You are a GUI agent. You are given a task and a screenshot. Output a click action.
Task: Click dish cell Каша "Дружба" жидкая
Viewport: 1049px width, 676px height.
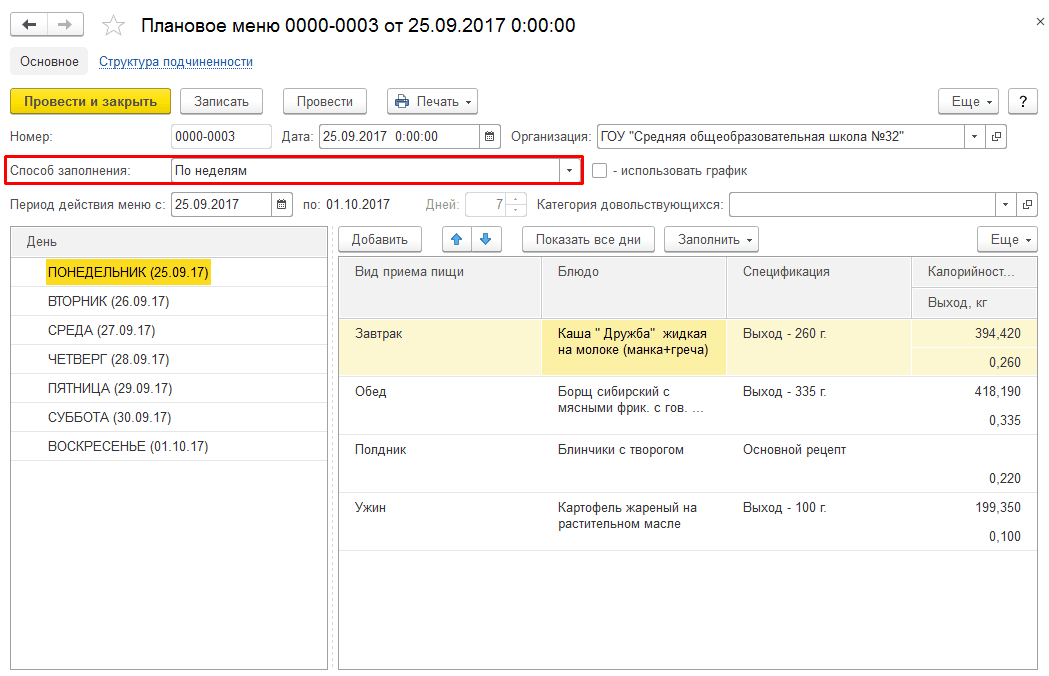[x=634, y=347]
